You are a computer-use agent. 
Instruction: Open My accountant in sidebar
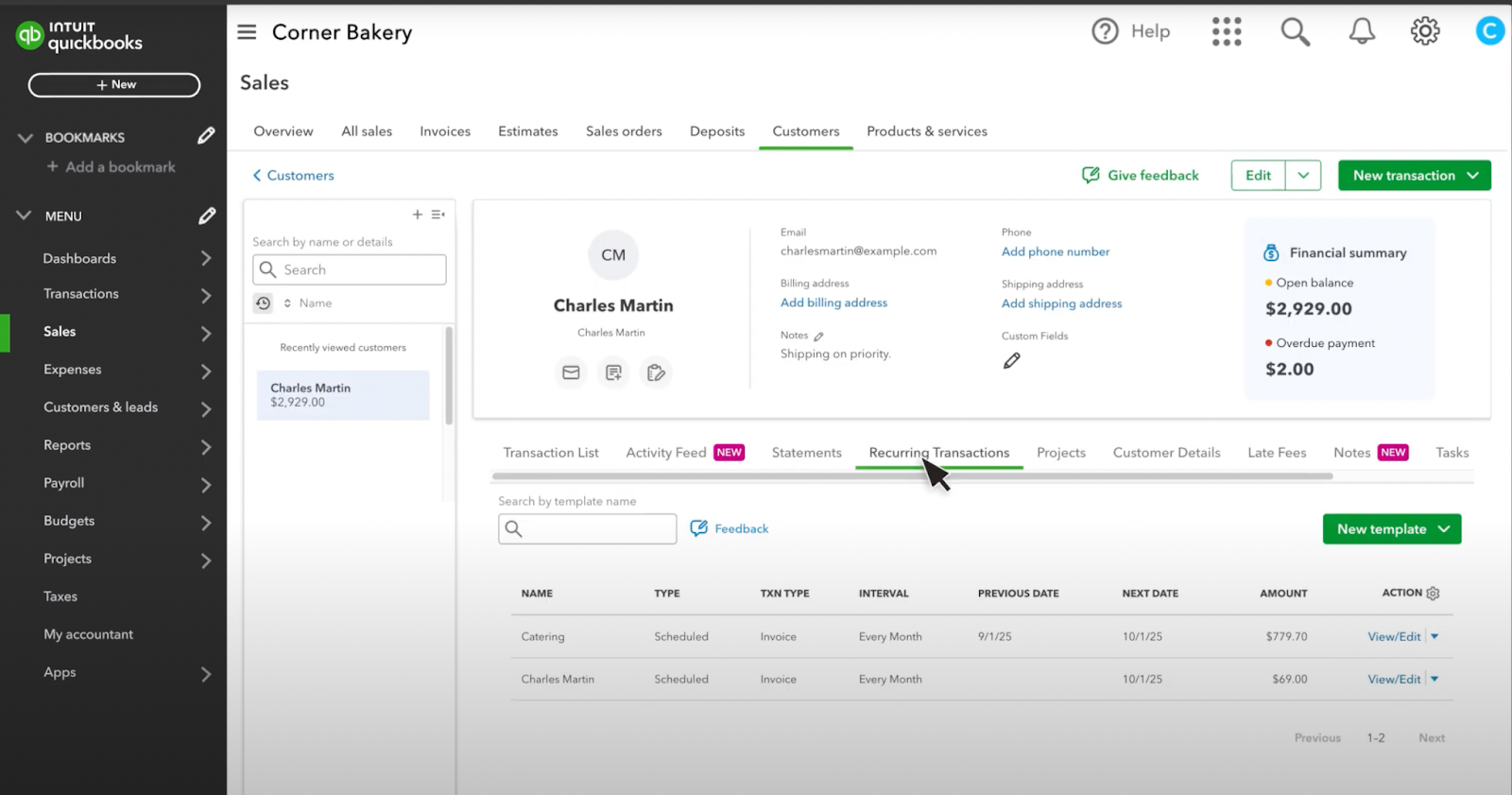coord(88,634)
